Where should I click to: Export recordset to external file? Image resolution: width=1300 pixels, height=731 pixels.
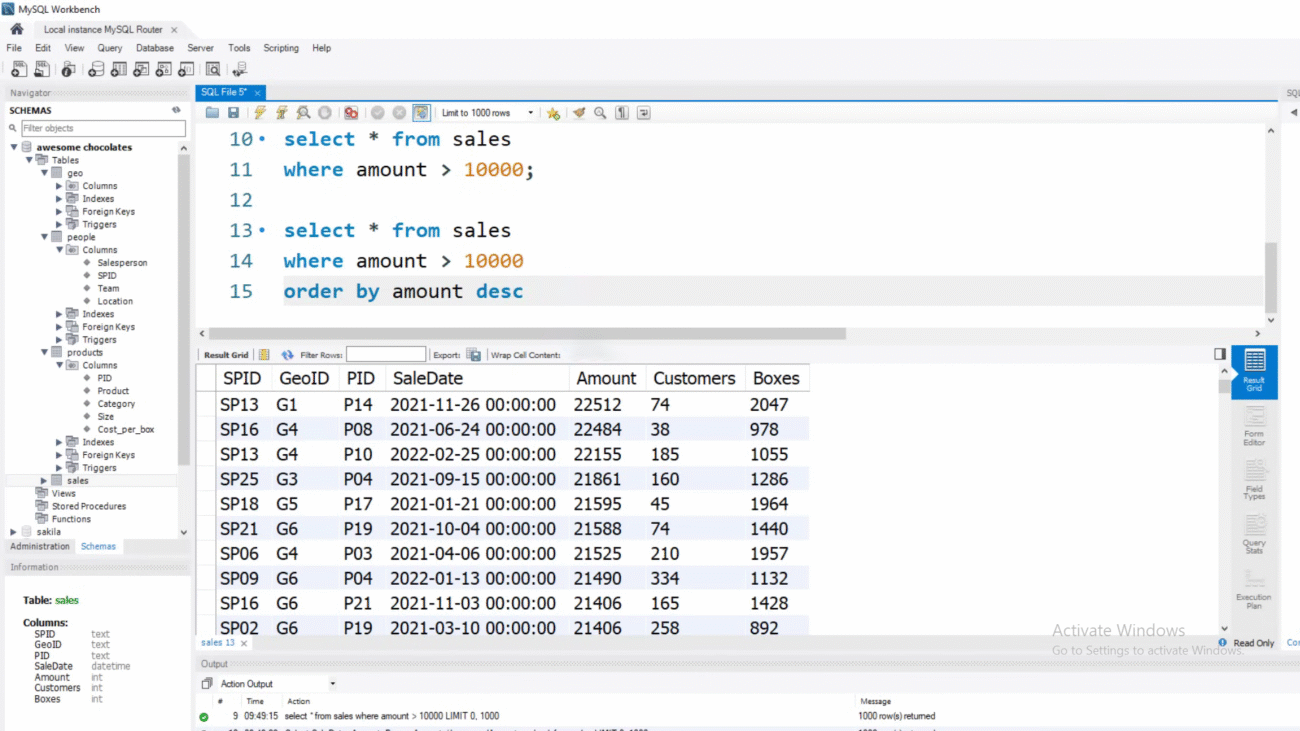[474, 355]
